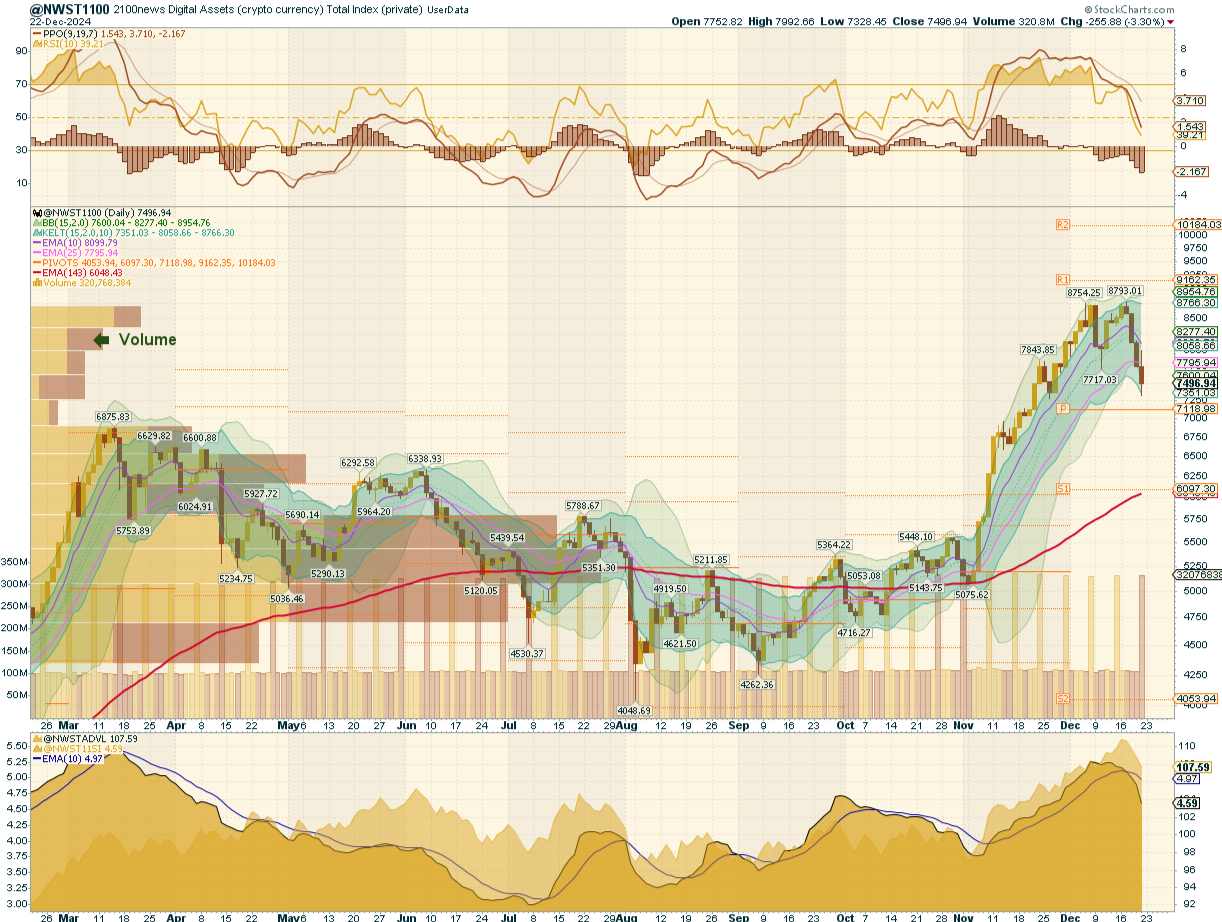The height and width of the screenshot is (922, 1222).
Task: Click the candlestick icon beside @NWST1100 (Daily)
Action: point(37,213)
